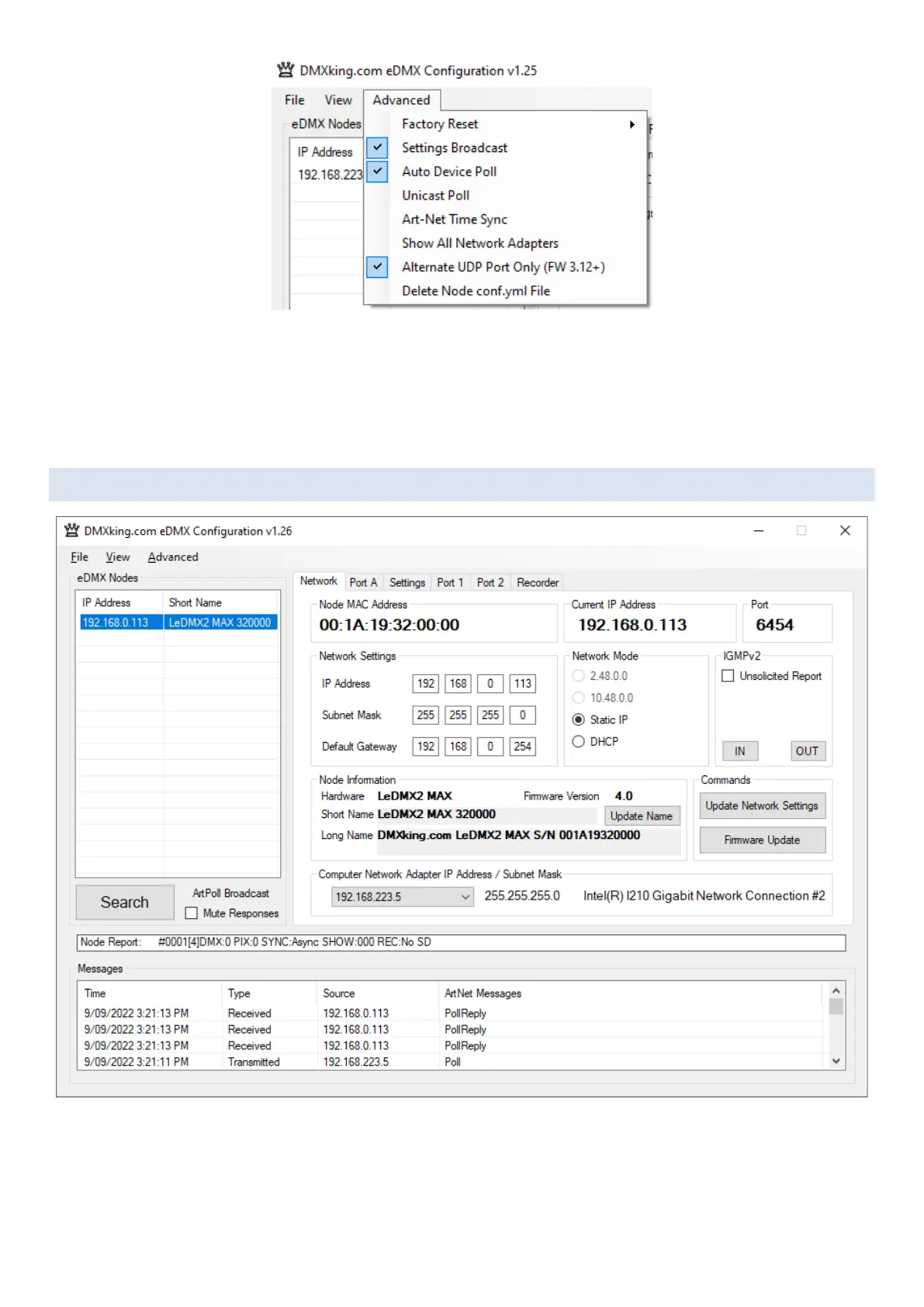The width and height of the screenshot is (924, 1307).
Task: Expand the Factory Reset submenu arrow
Action: coord(632,124)
